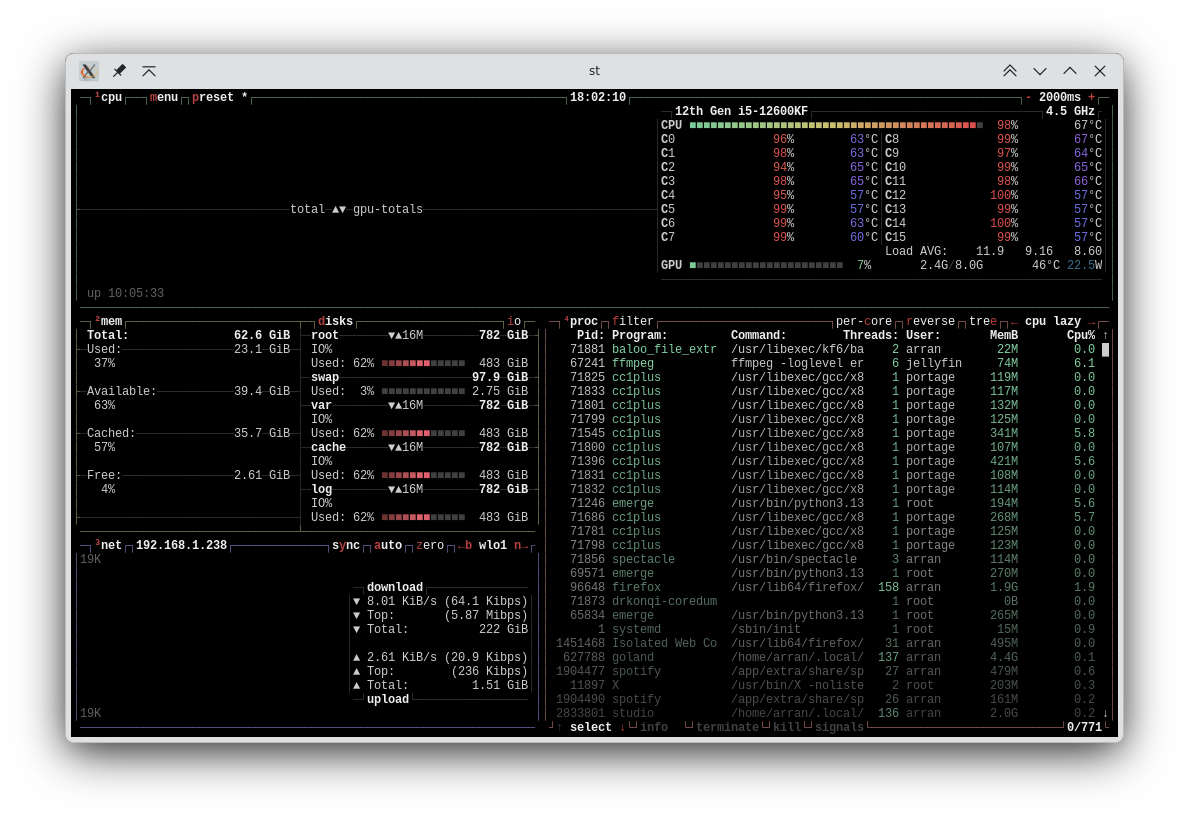
Task: Click terminate process button
Action: (727, 727)
